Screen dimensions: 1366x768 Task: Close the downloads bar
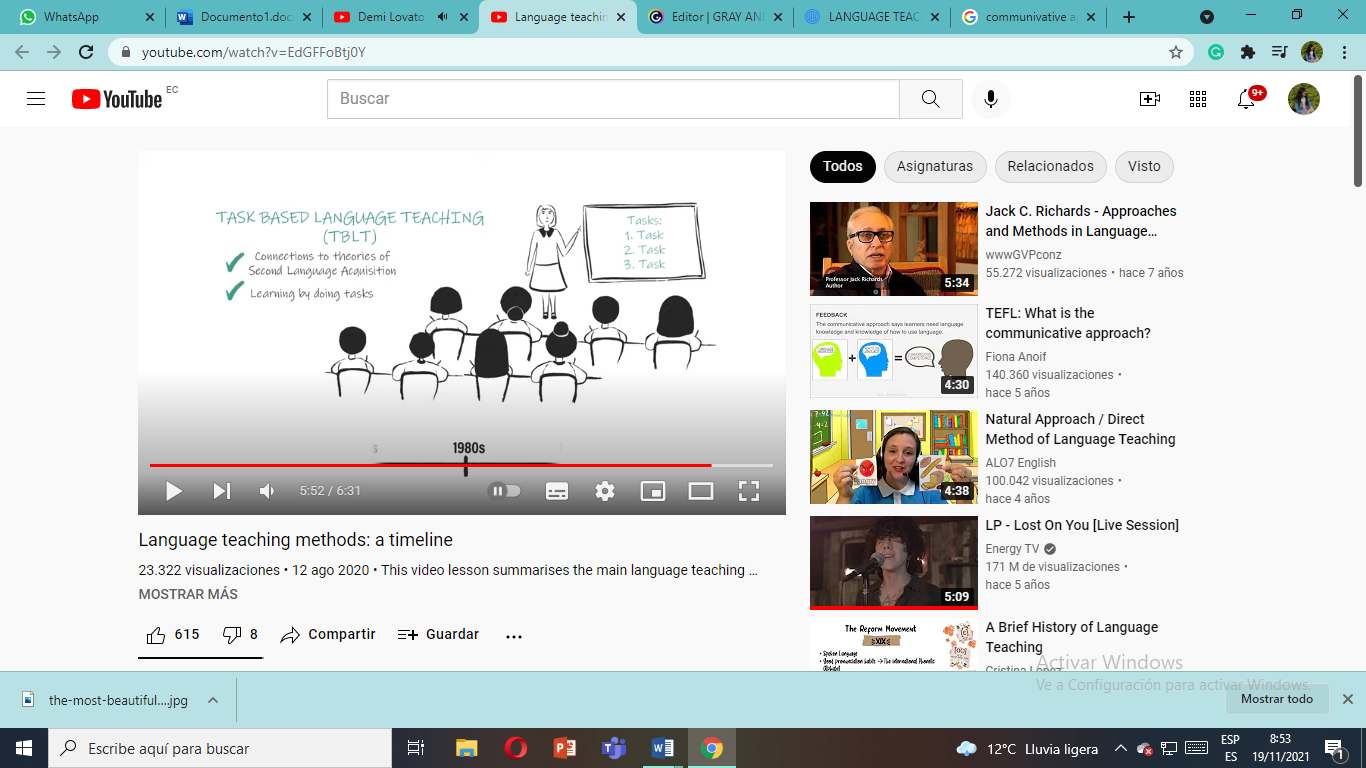(x=1347, y=699)
